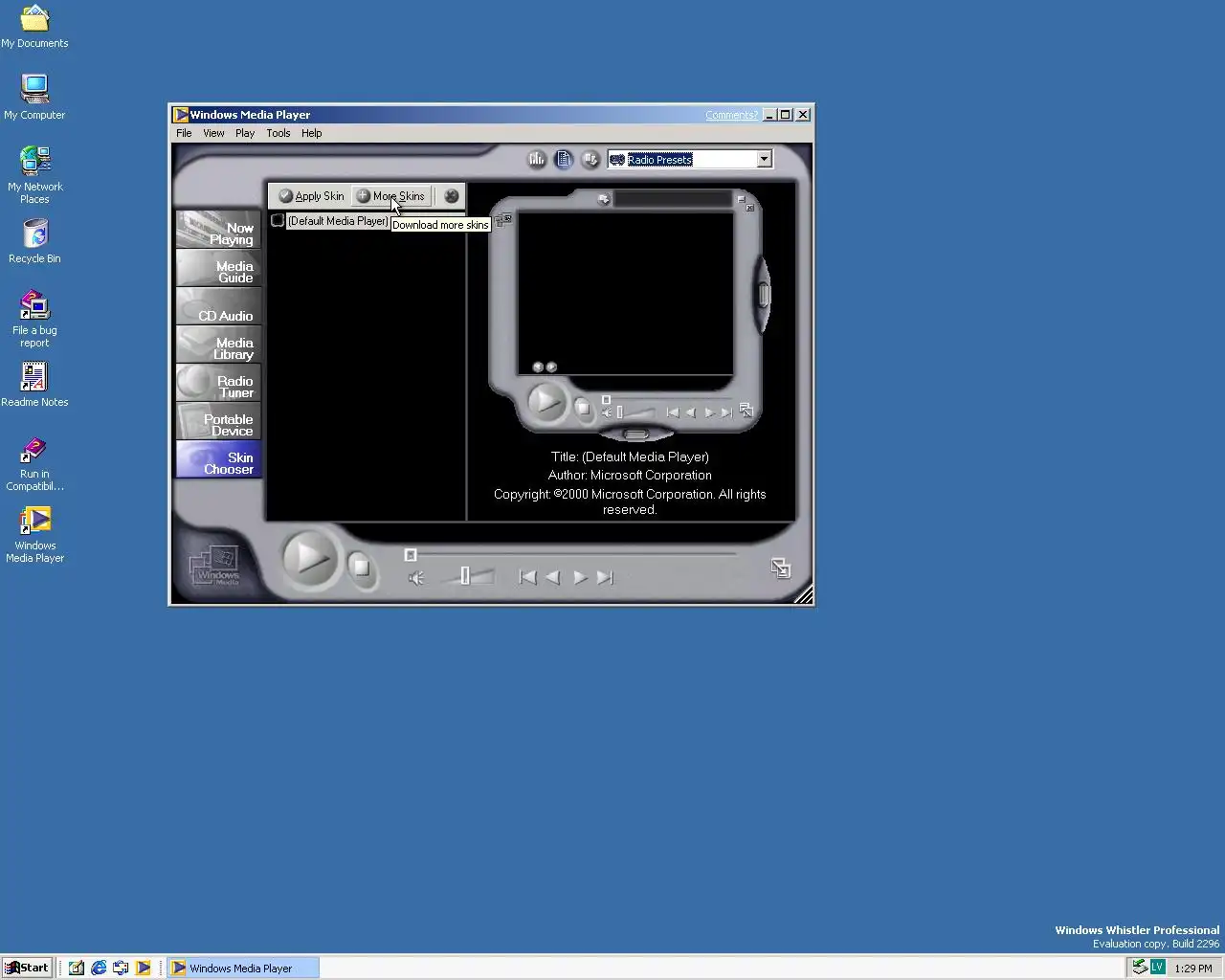Image resolution: width=1225 pixels, height=980 pixels.
Task: Open the Now Playing tab
Action: tap(218, 230)
